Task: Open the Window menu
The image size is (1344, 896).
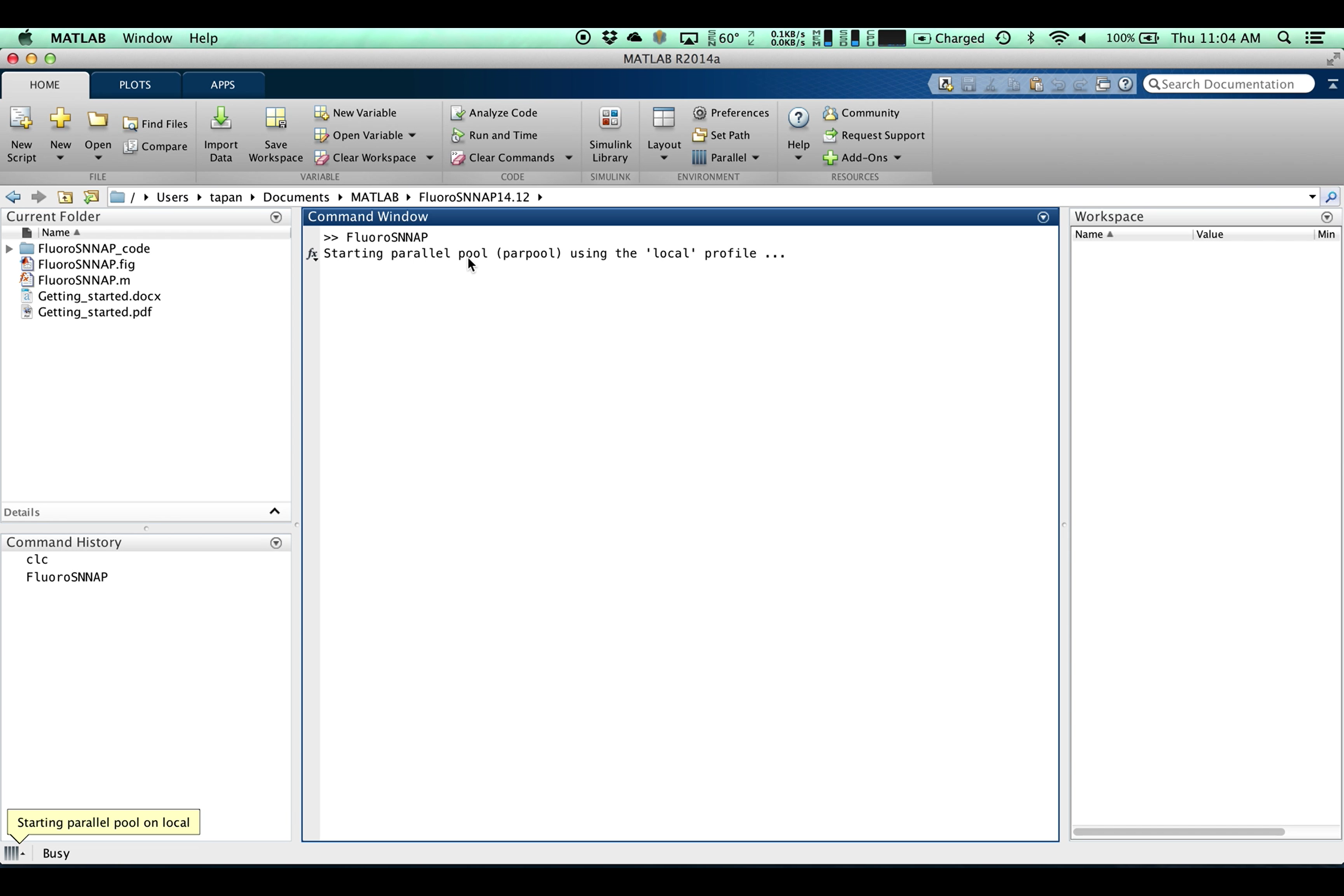Action: (147, 38)
